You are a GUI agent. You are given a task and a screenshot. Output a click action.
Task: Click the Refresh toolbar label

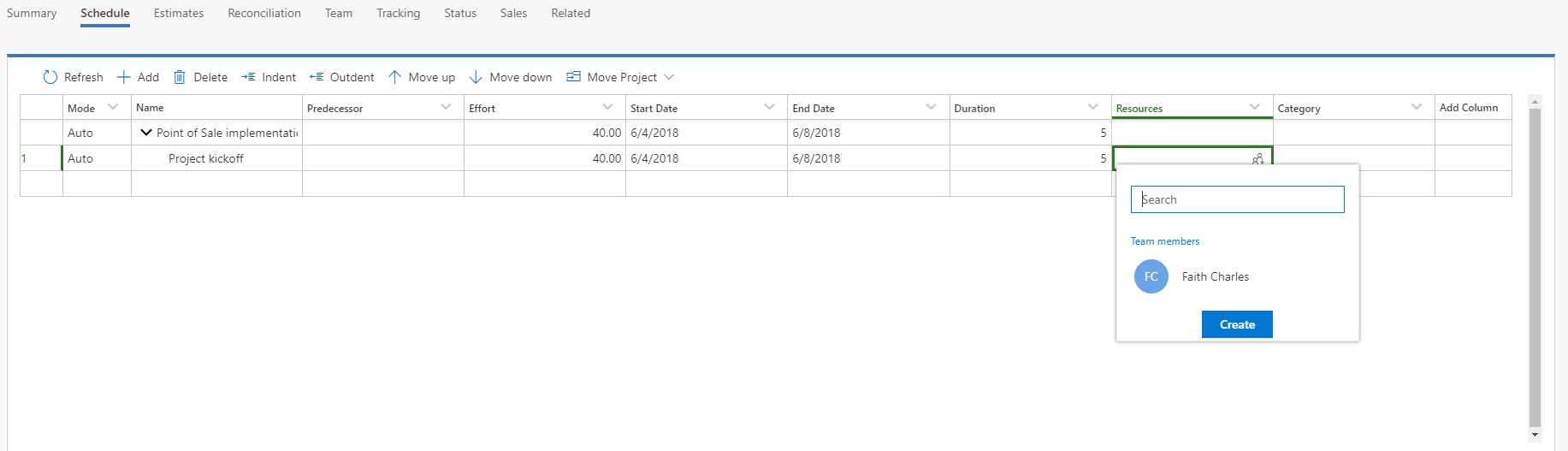pyautogui.click(x=84, y=77)
